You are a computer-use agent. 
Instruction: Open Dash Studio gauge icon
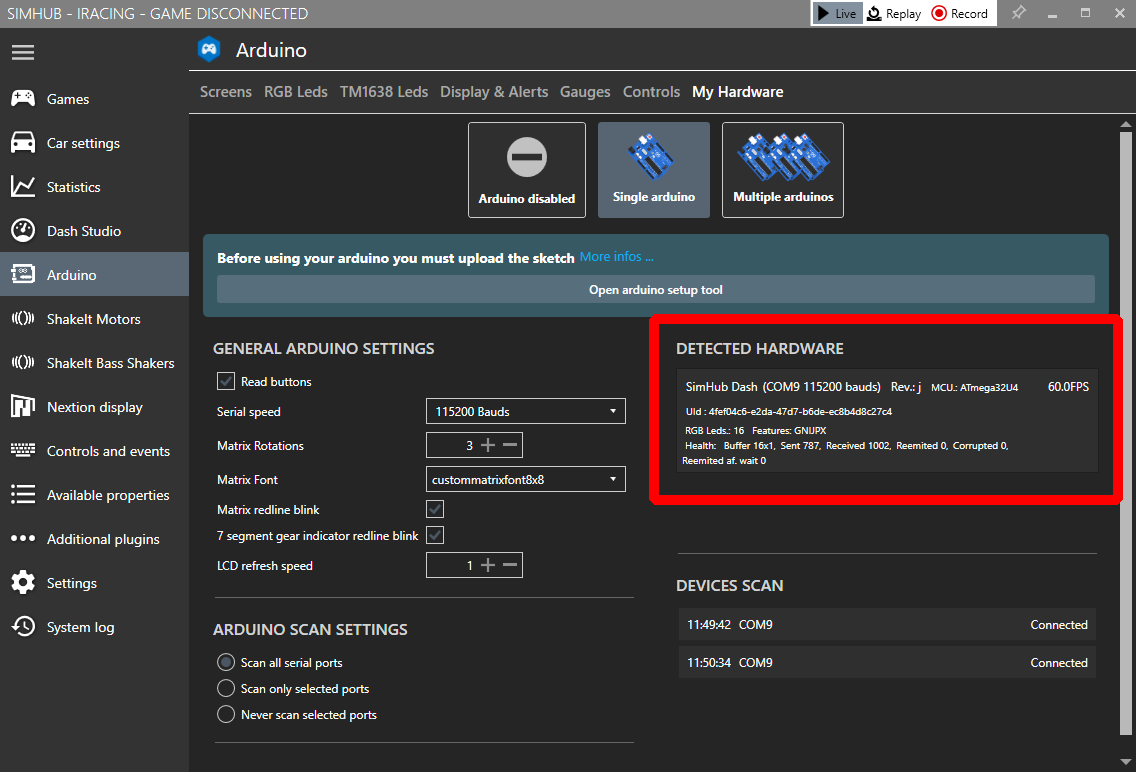click(x=23, y=231)
